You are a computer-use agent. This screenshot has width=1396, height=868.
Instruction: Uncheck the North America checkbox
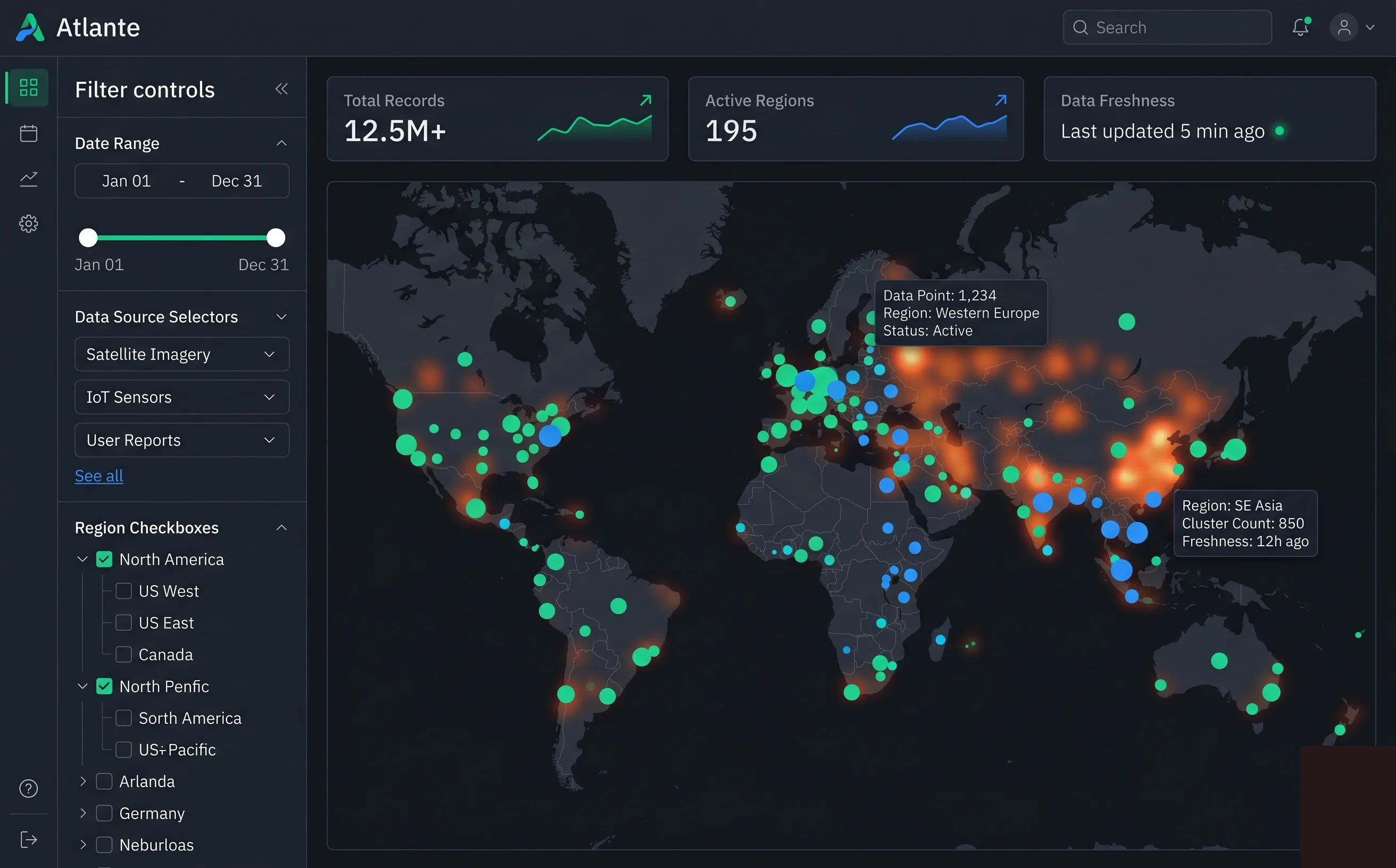coord(104,559)
